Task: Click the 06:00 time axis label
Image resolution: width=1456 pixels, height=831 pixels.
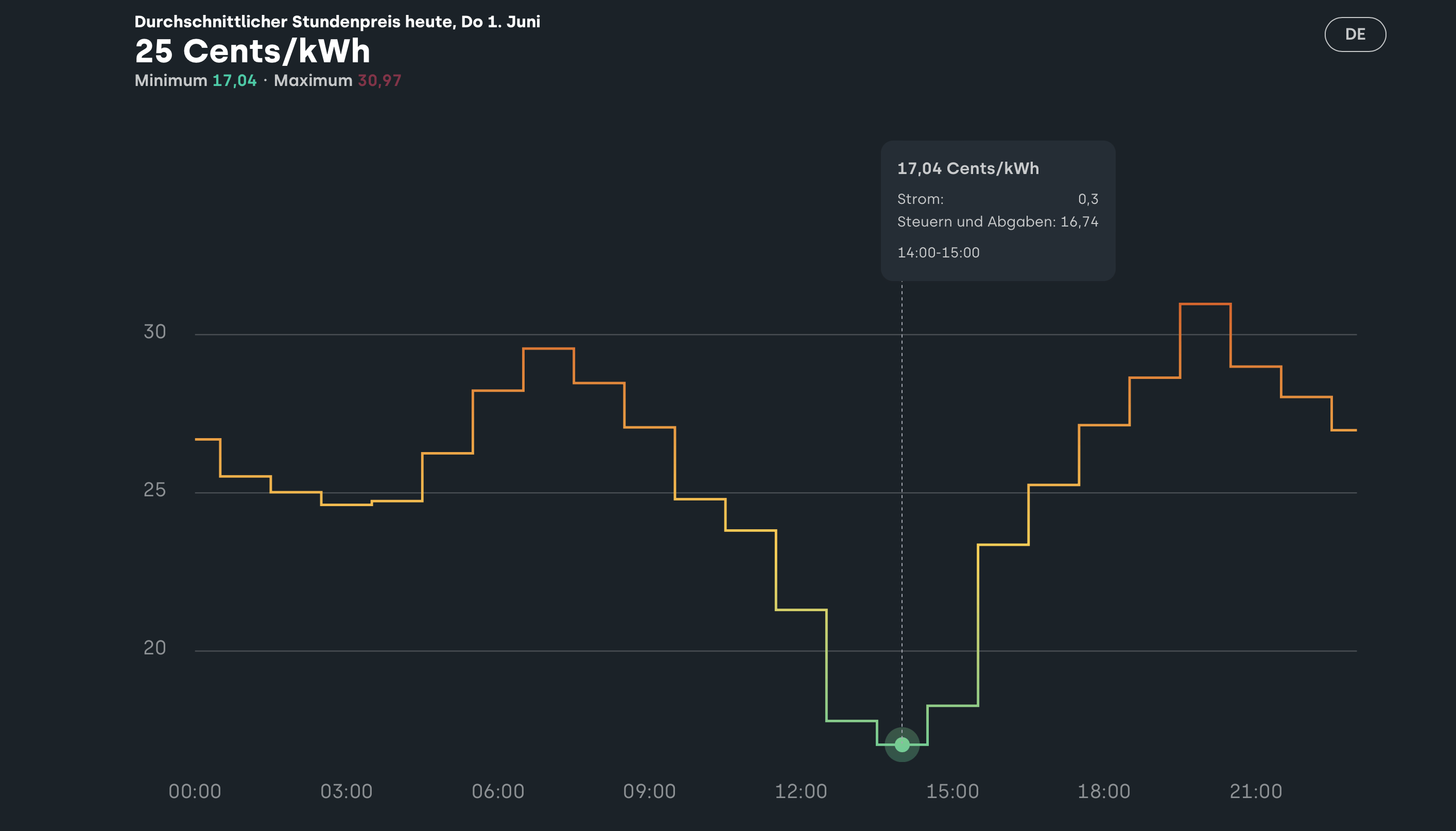Action: coord(497,791)
